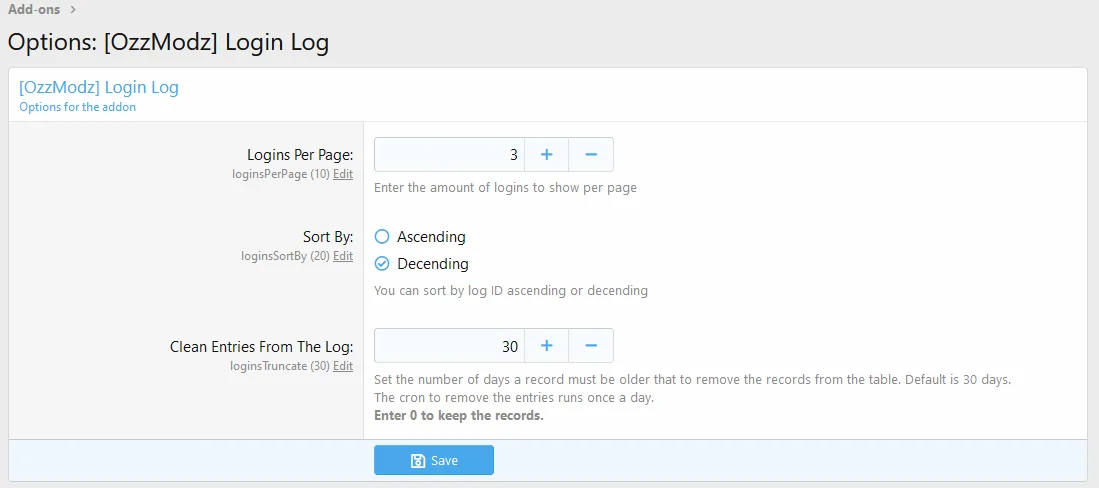Click the breadcrumb arrow after Add-ons
Image resolution: width=1099 pixels, height=488 pixels.
click(73, 10)
